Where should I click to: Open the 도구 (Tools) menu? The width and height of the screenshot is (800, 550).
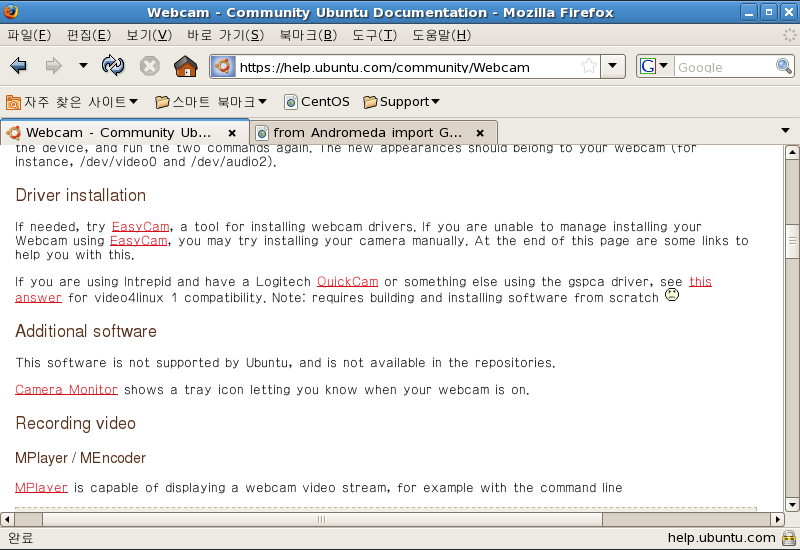[374, 35]
